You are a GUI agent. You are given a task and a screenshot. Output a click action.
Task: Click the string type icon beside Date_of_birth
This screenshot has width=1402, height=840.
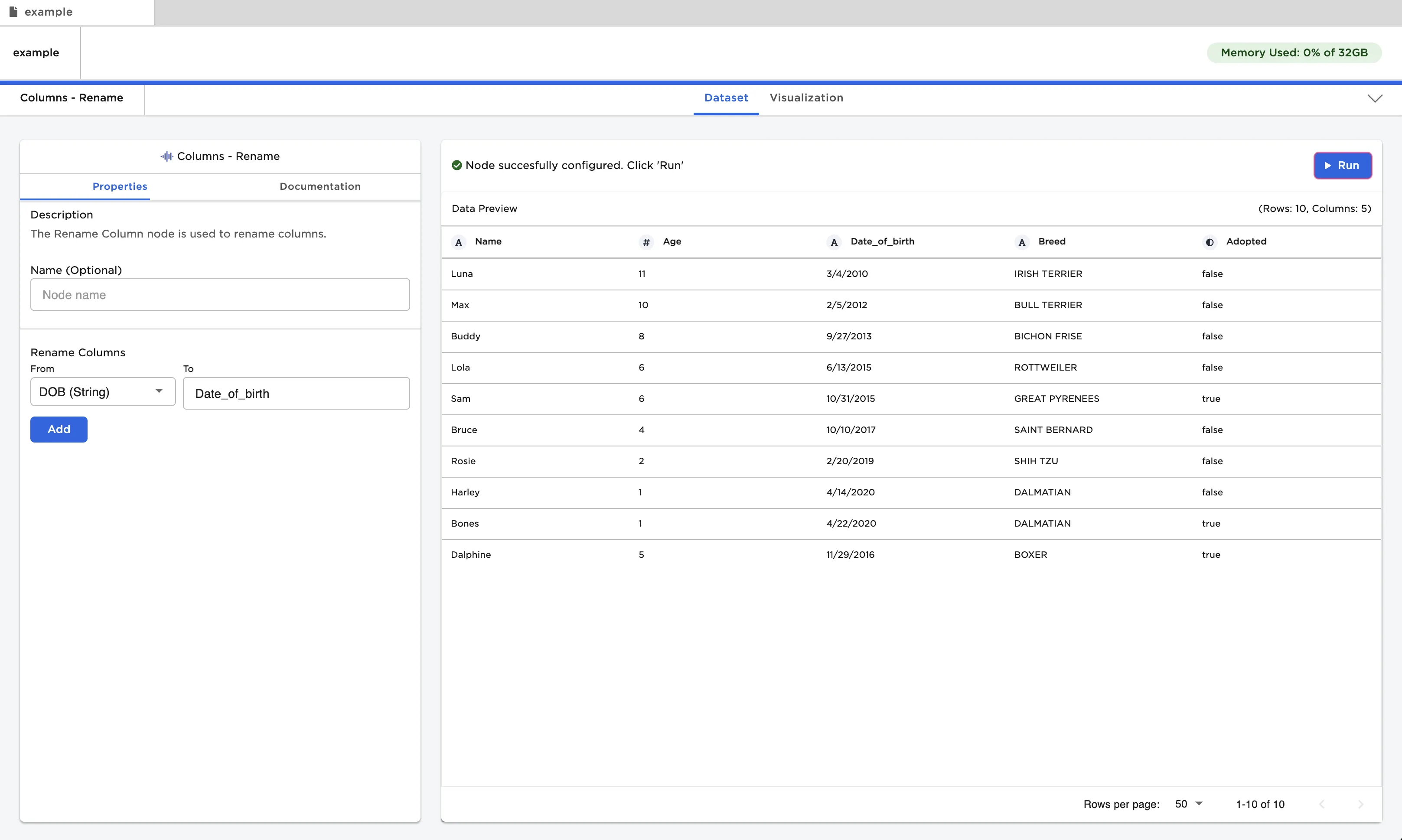click(834, 242)
